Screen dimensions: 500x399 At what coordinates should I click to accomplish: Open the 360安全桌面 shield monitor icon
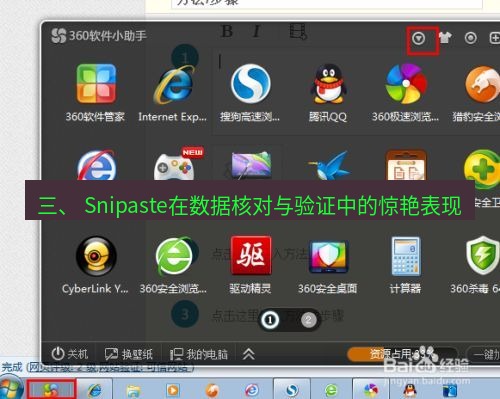[328, 257]
